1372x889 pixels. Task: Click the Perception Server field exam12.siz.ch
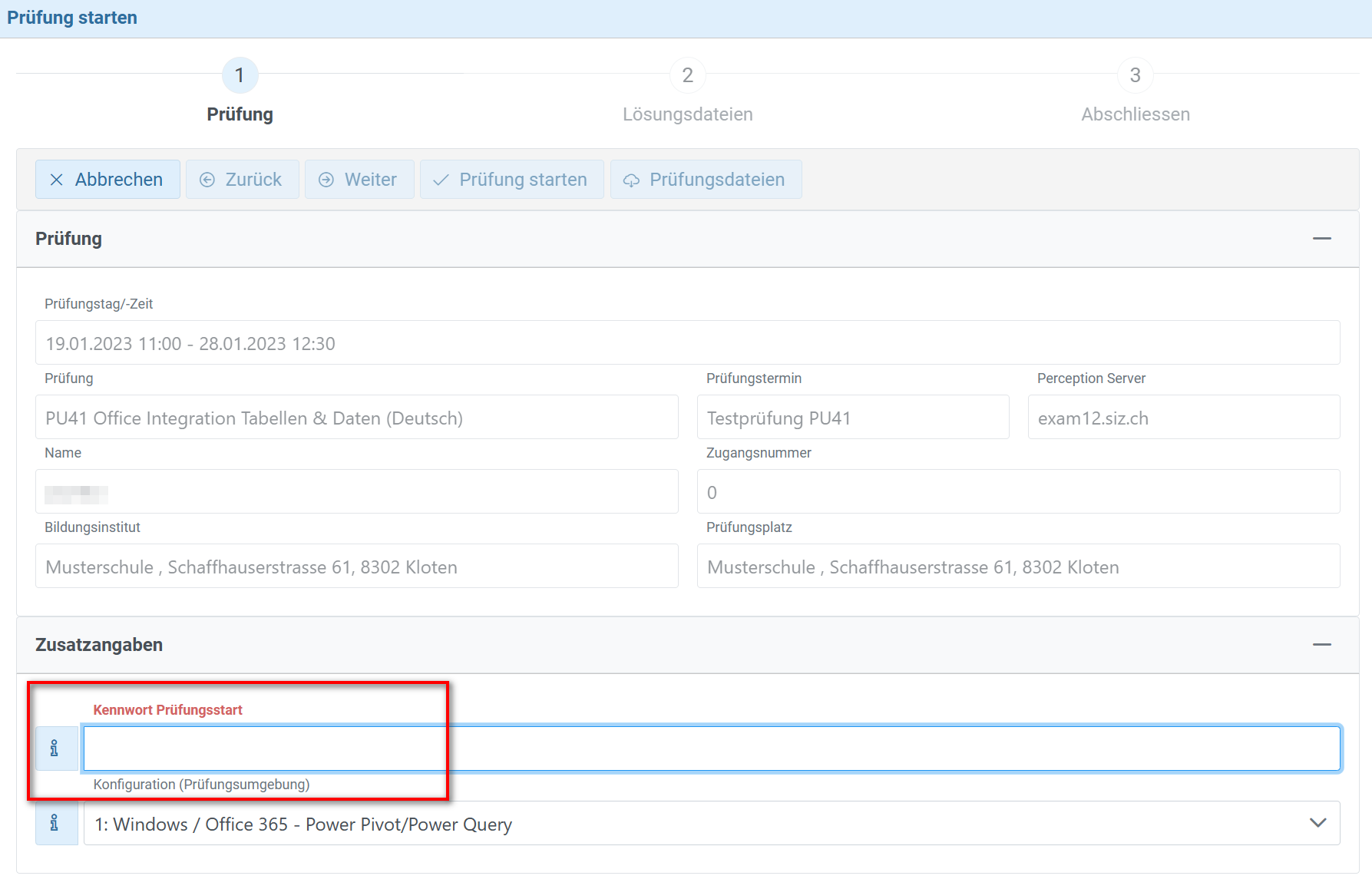tap(1184, 417)
